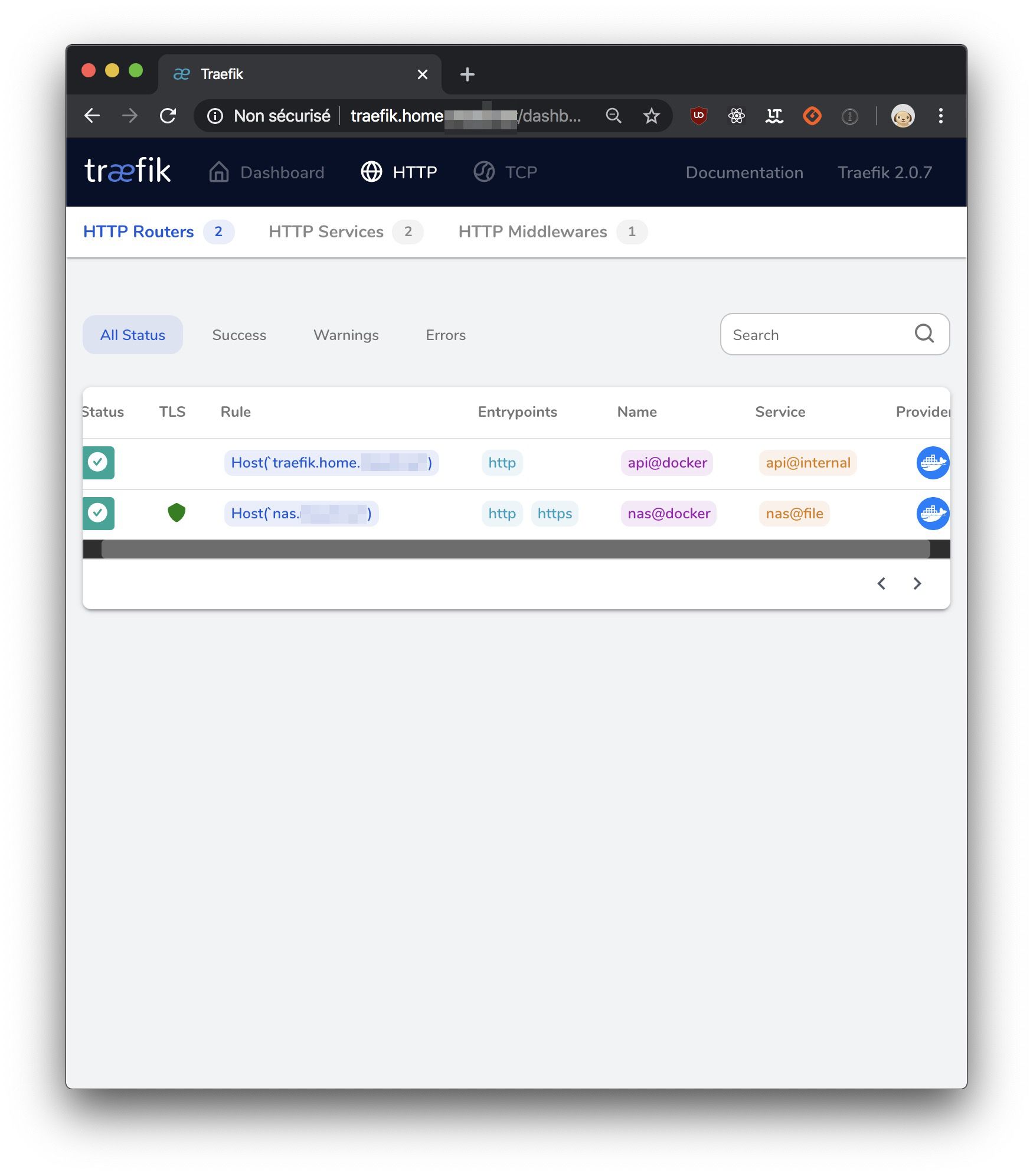This screenshot has height=1176, width=1033.
Task: Toggle the Success status filter
Action: pos(238,335)
